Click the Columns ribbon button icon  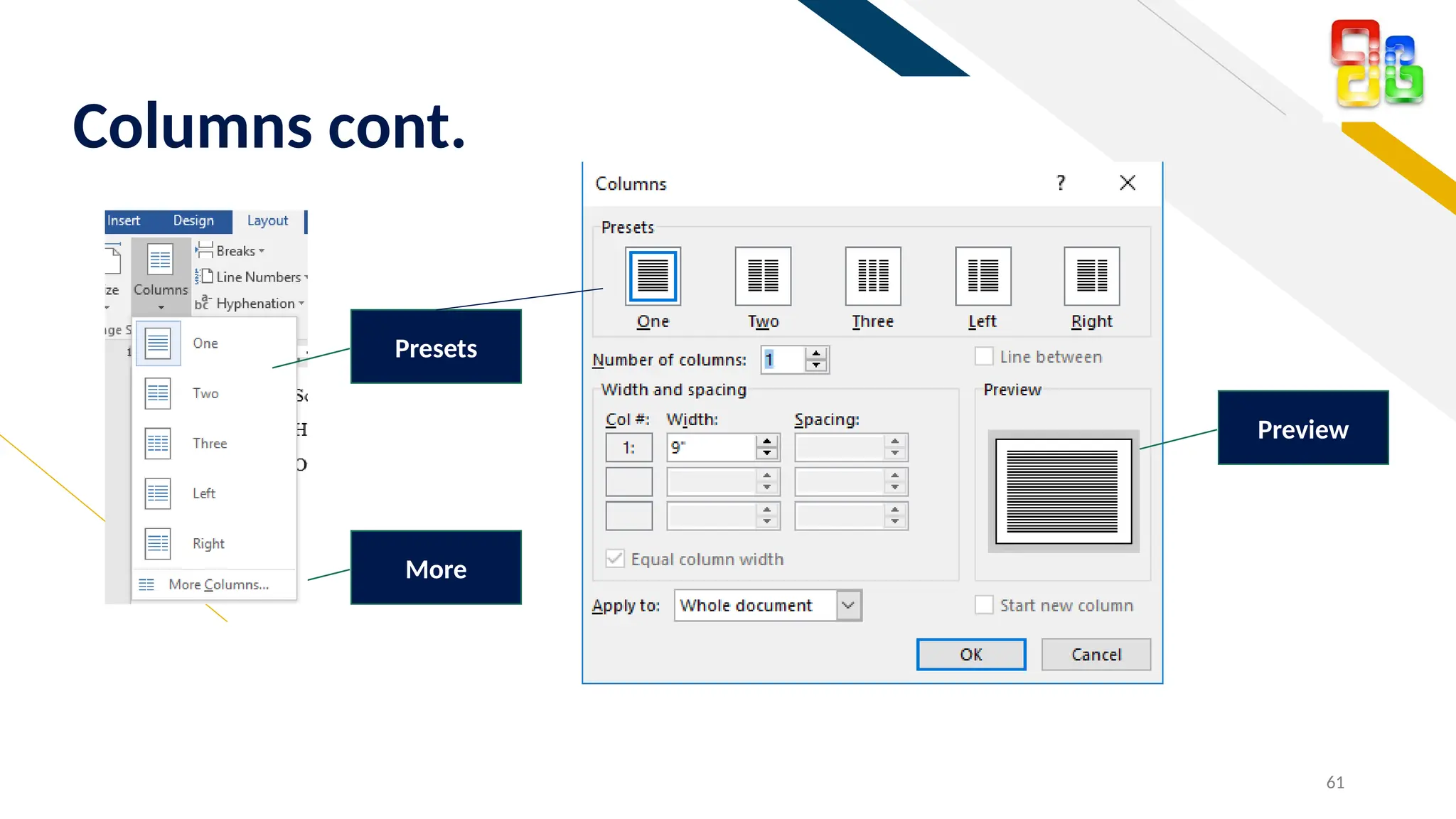click(160, 259)
